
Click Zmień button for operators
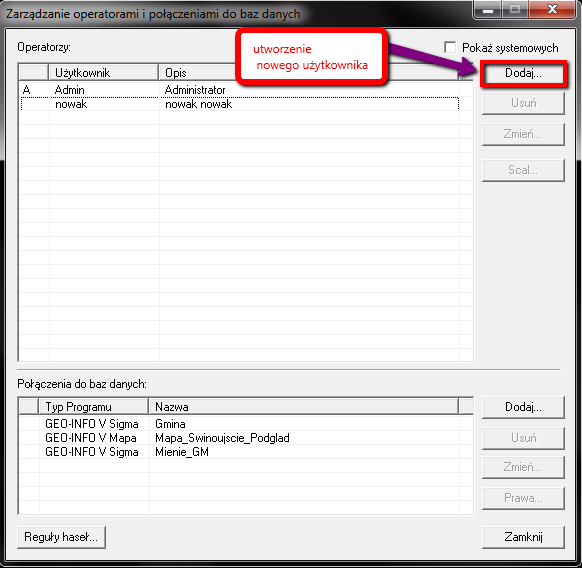(x=523, y=134)
